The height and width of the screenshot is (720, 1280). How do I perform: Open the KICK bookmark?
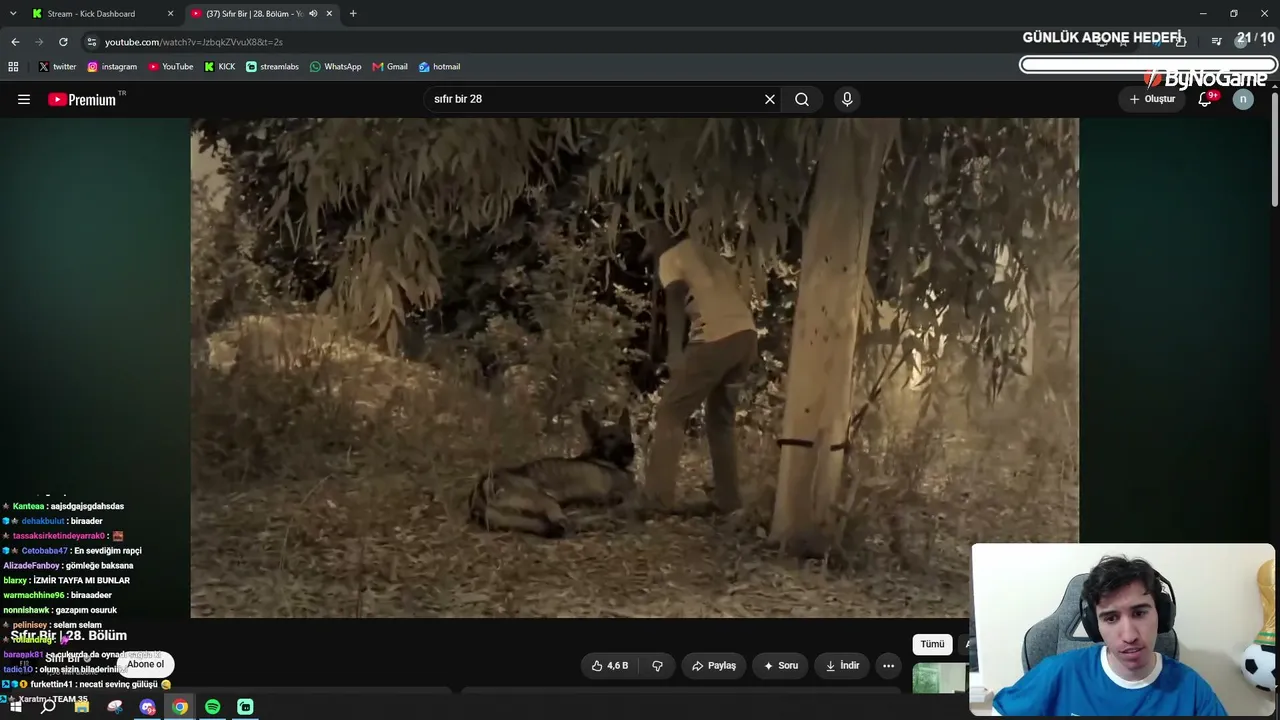click(x=220, y=67)
